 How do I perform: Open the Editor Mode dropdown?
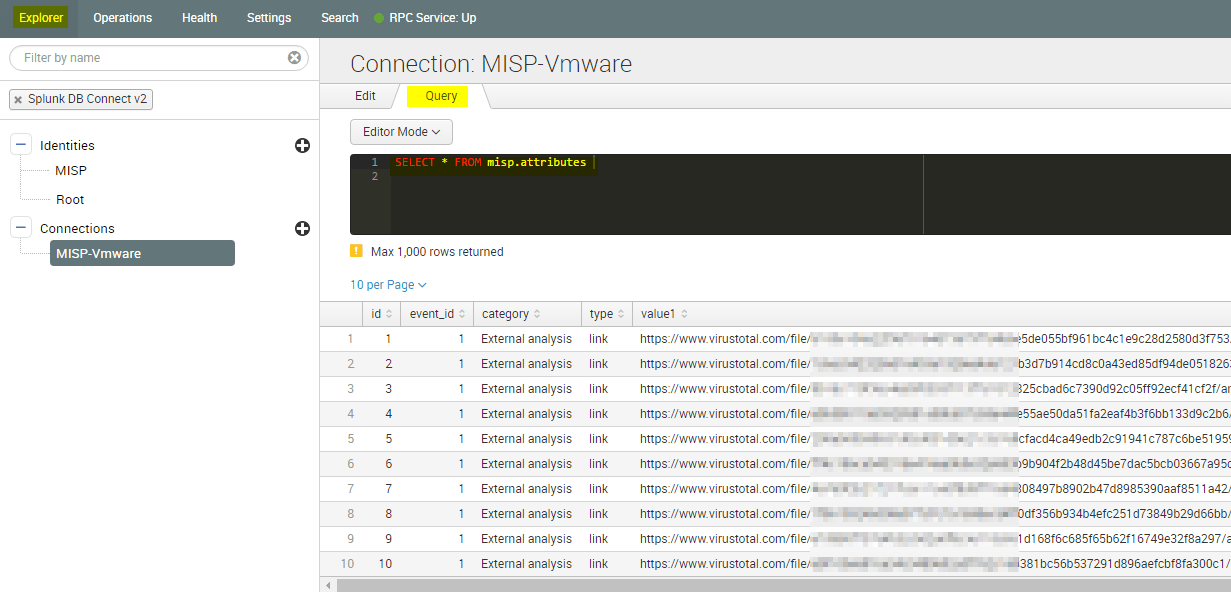[401, 132]
